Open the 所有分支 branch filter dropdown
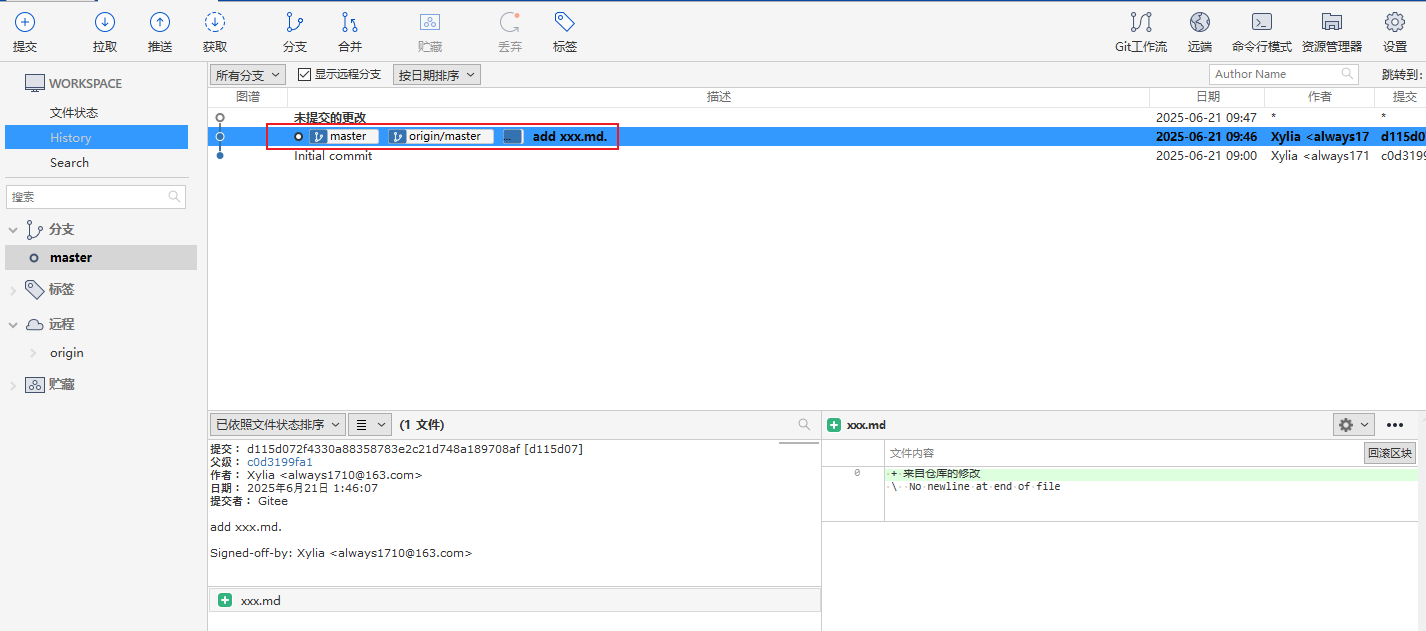1426x631 pixels. pyautogui.click(x=248, y=75)
